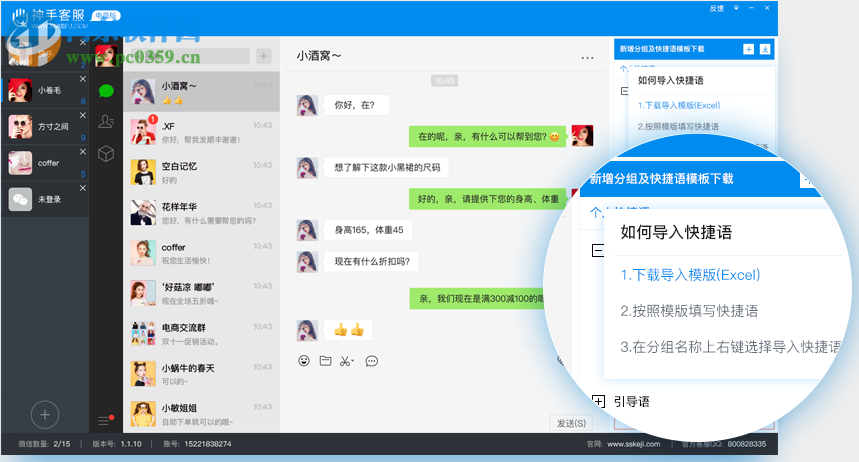859x462 pixels.
Task: Click the download template icon
Action: 765,49
